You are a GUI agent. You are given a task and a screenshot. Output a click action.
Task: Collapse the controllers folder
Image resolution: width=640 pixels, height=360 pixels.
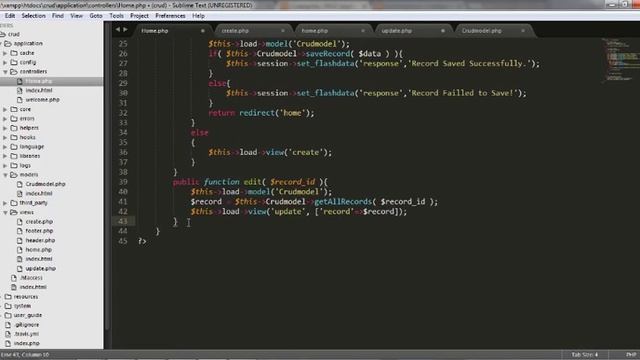(5, 71)
